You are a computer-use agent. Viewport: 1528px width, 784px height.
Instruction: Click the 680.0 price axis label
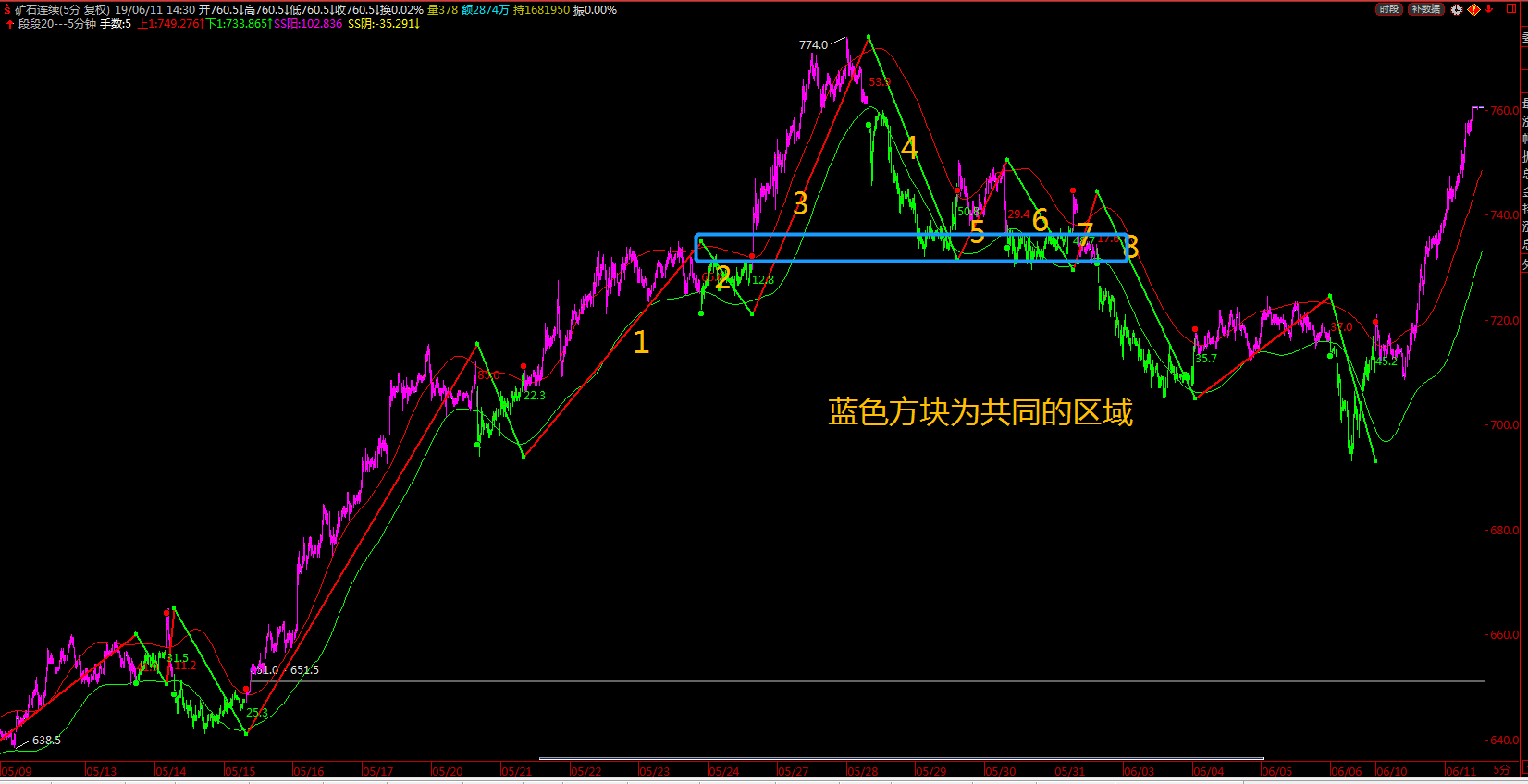1505,531
